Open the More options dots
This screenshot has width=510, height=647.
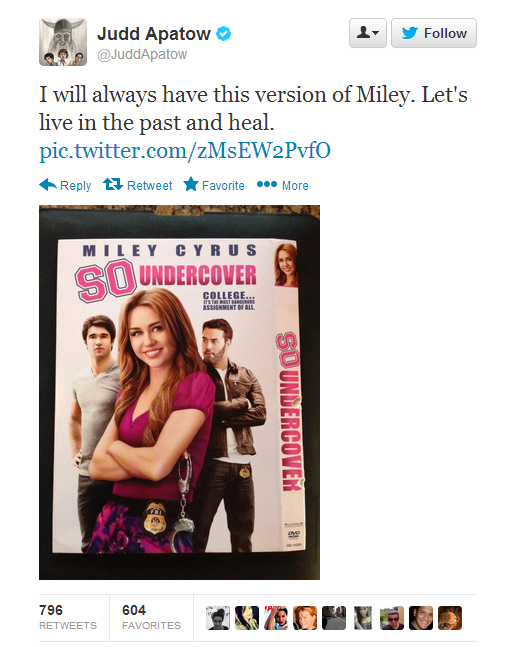pos(267,184)
